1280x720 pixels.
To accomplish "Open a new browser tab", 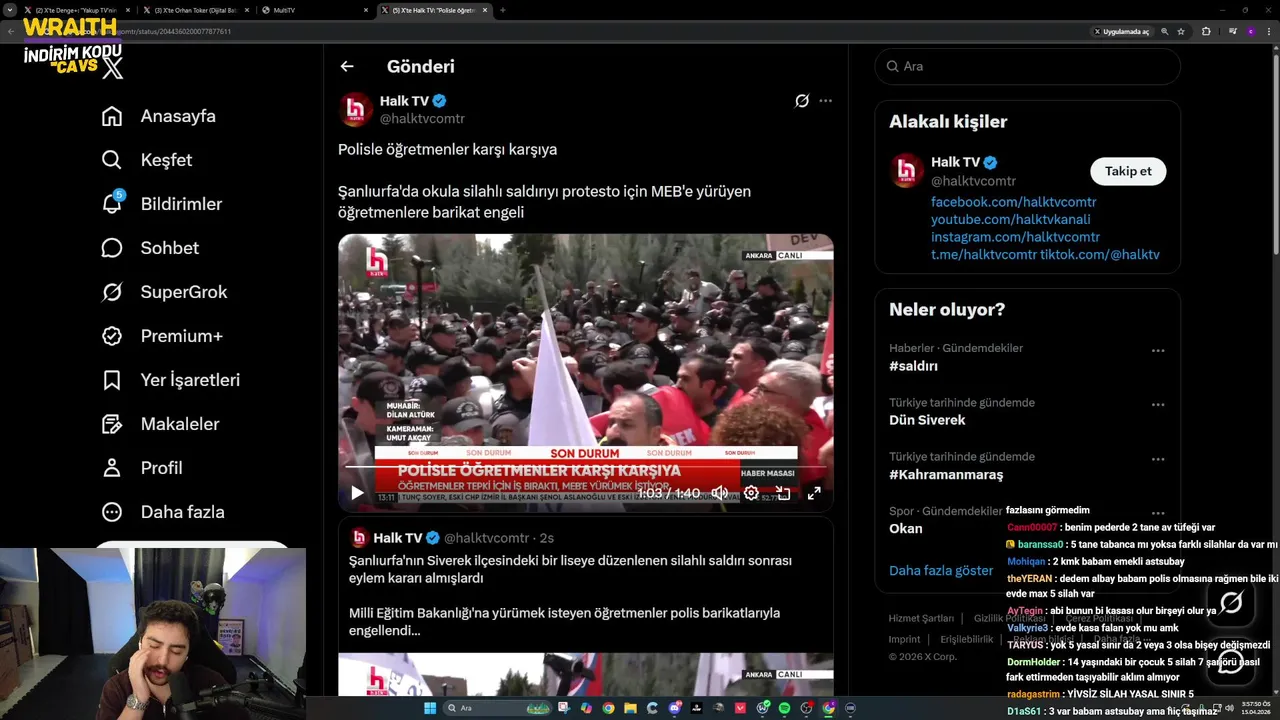I will [502, 10].
